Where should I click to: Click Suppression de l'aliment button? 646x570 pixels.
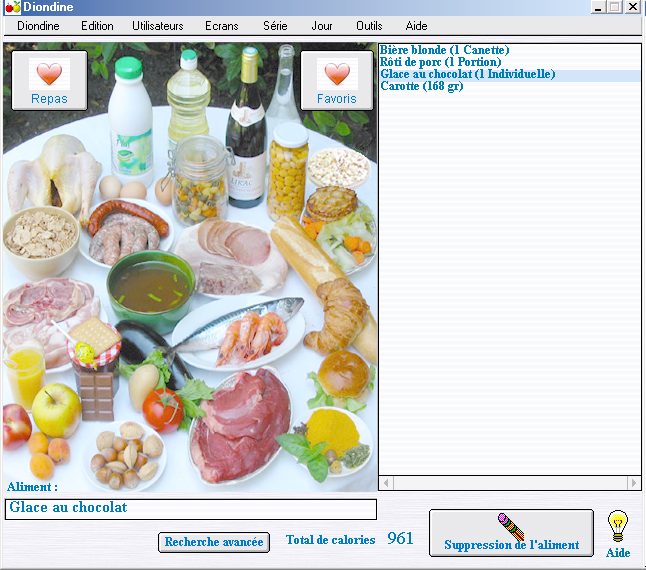(511, 533)
